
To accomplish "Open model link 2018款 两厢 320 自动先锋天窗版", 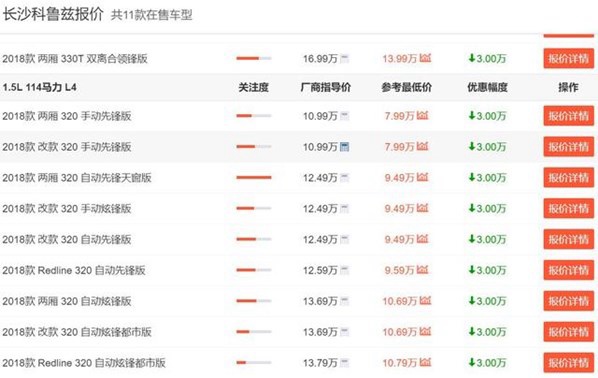I will (77, 178).
